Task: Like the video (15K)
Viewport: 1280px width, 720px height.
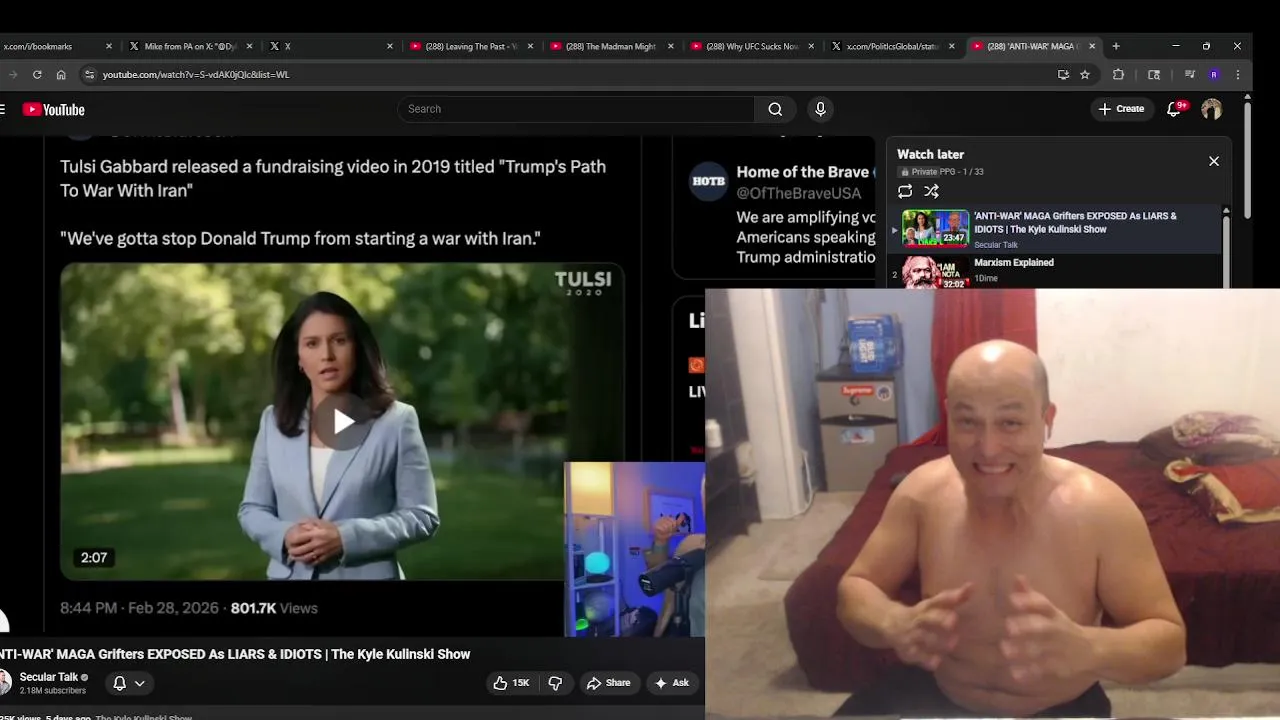Action: pyautogui.click(x=511, y=683)
